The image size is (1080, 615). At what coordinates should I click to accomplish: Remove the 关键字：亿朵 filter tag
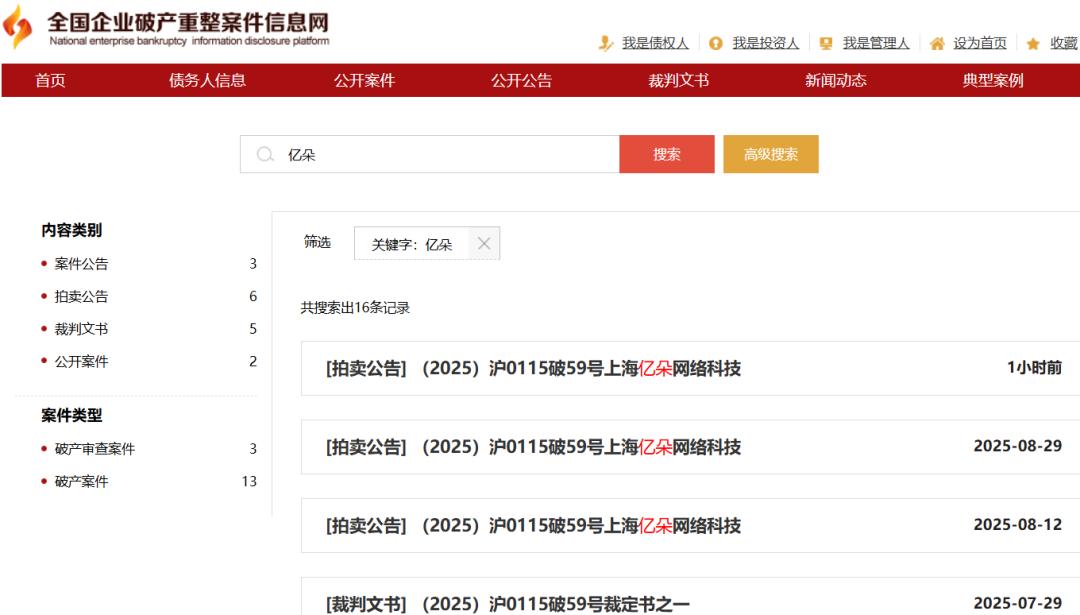coord(484,243)
